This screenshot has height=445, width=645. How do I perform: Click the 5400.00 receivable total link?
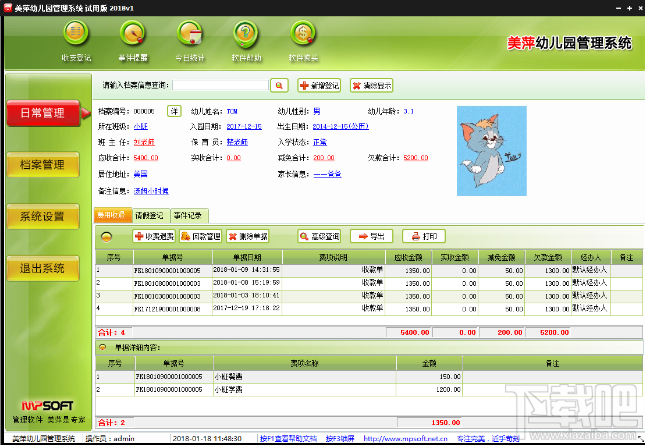[x=146, y=158]
